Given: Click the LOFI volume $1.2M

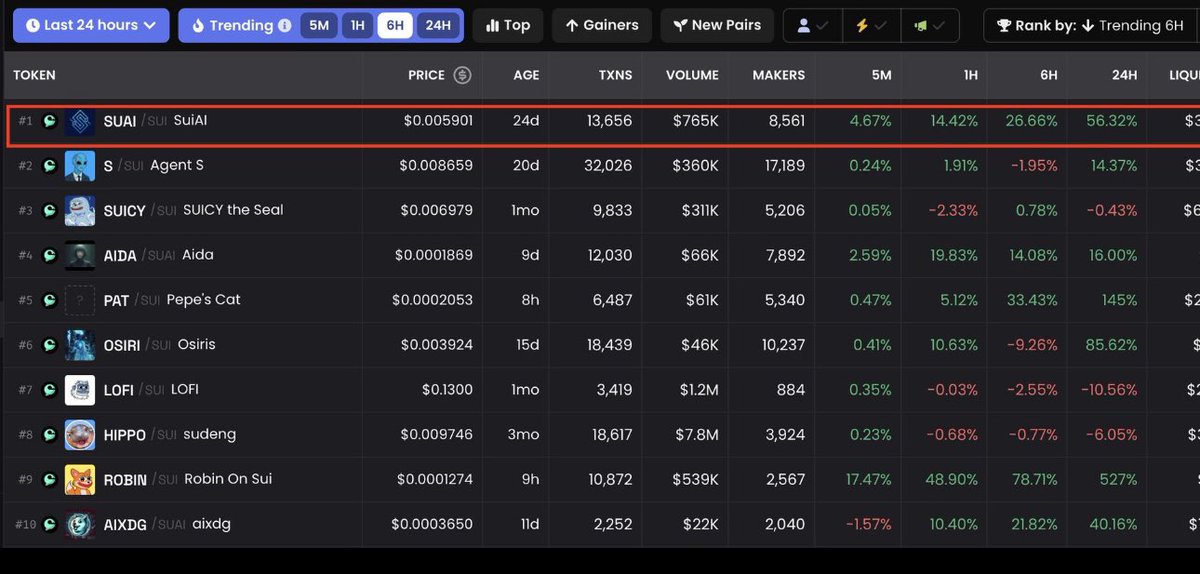Looking at the screenshot, I should 698,390.
